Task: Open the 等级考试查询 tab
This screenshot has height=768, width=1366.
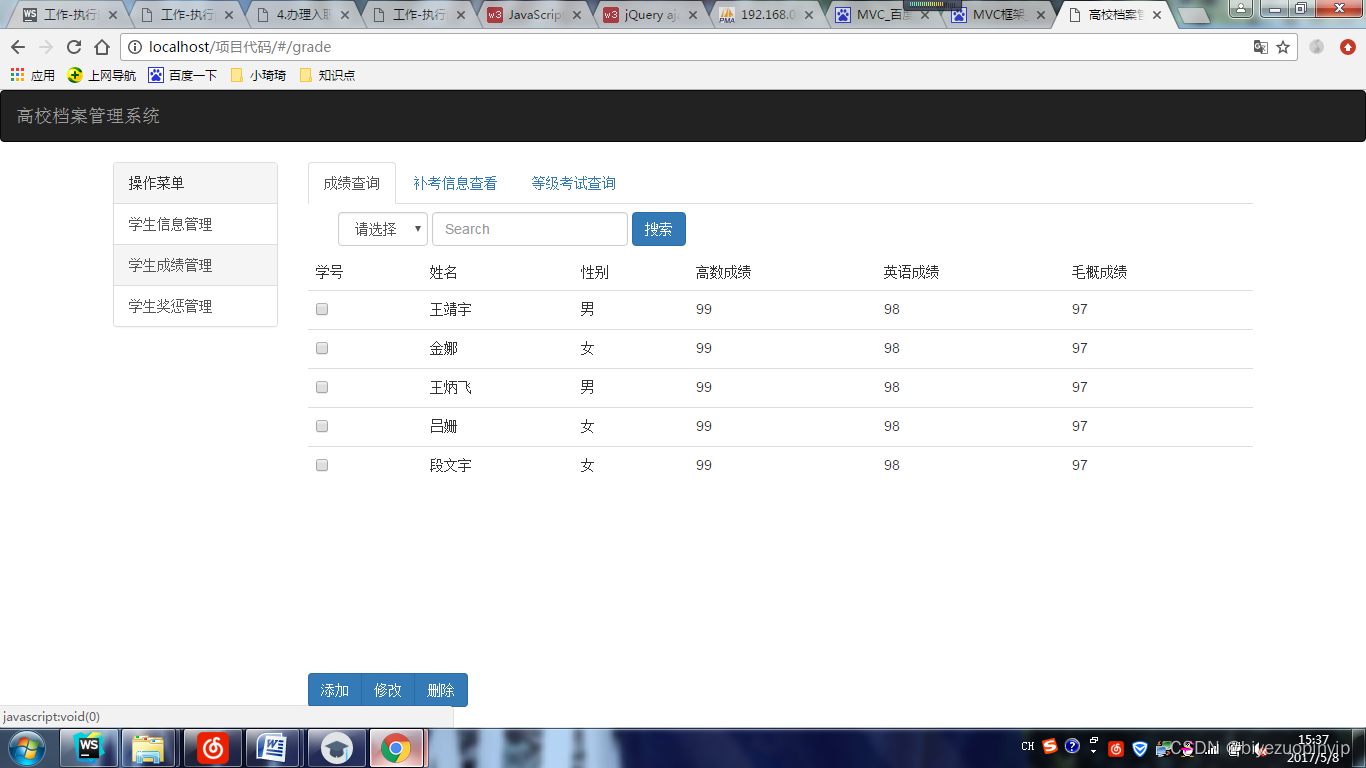Action: [x=573, y=182]
